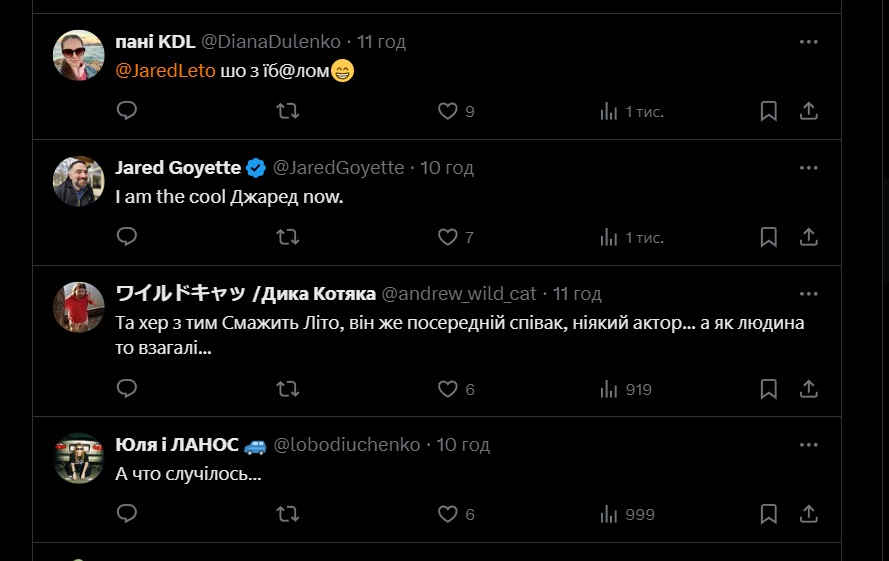Open more options on пані KDL's tweet
Screen dimensions: 889x561
click(x=808, y=42)
